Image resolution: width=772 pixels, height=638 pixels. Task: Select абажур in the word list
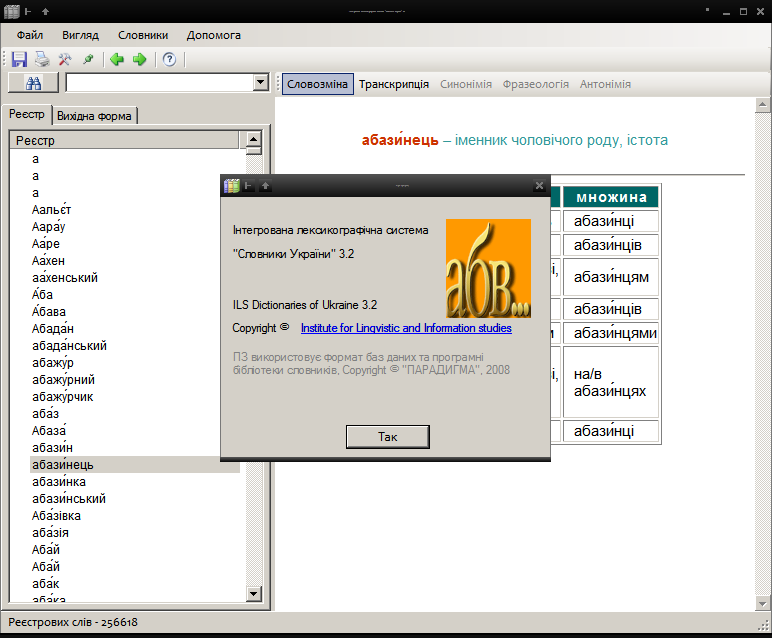[53, 363]
